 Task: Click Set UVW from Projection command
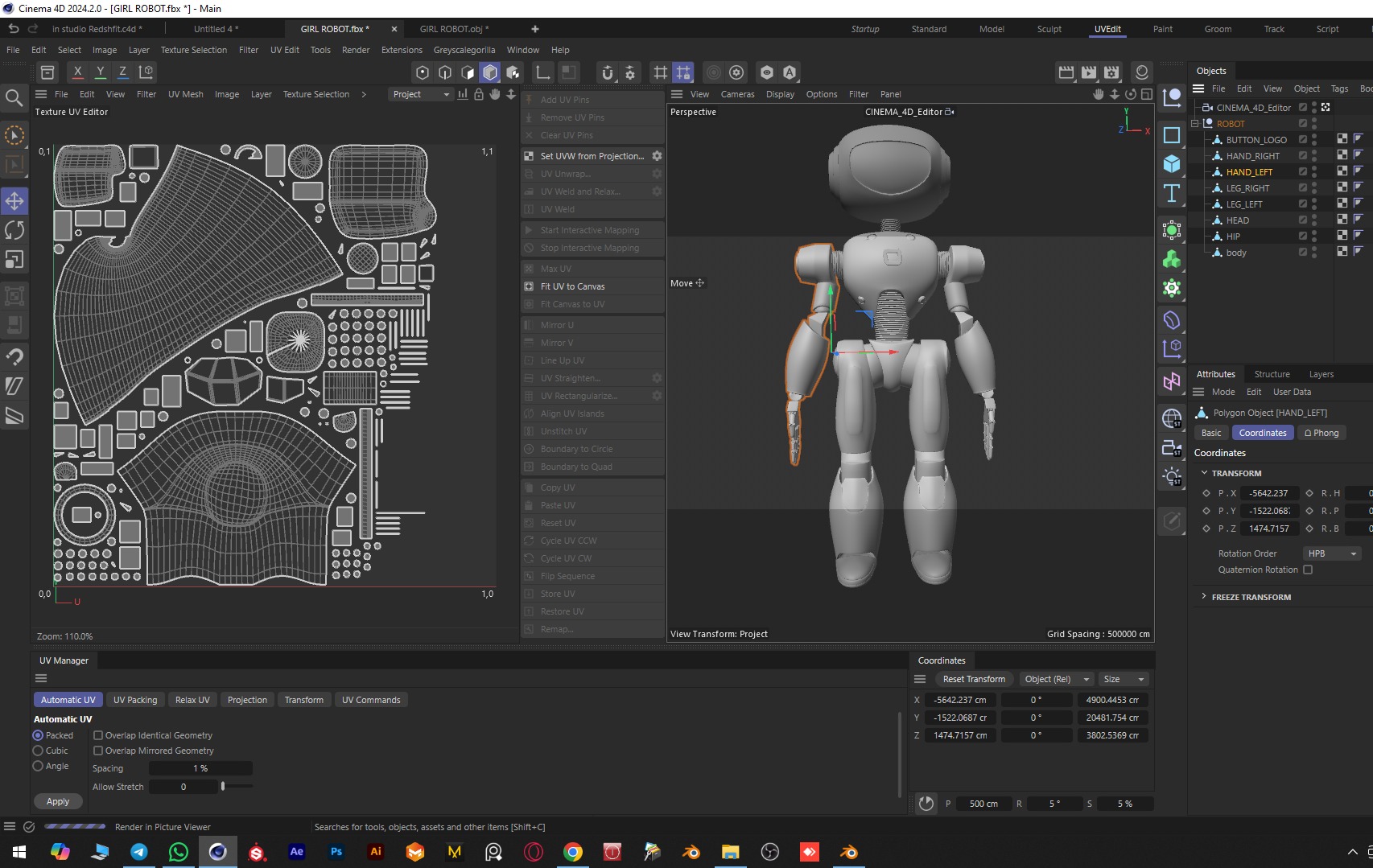[592, 156]
